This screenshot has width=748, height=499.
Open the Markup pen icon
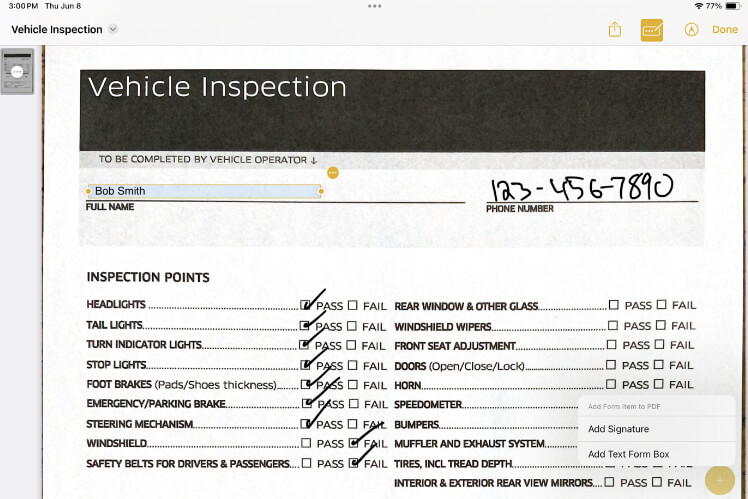click(x=691, y=30)
